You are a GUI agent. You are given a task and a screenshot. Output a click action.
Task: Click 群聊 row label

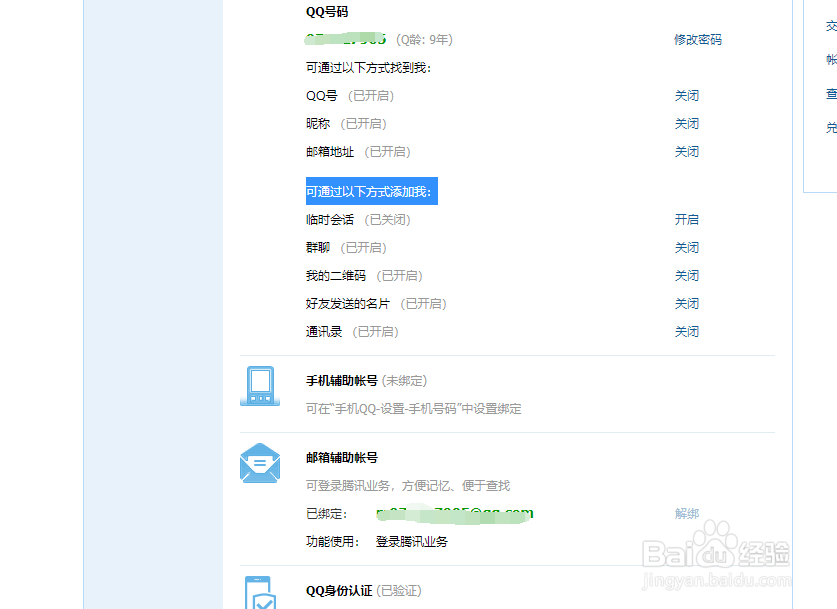pos(318,248)
